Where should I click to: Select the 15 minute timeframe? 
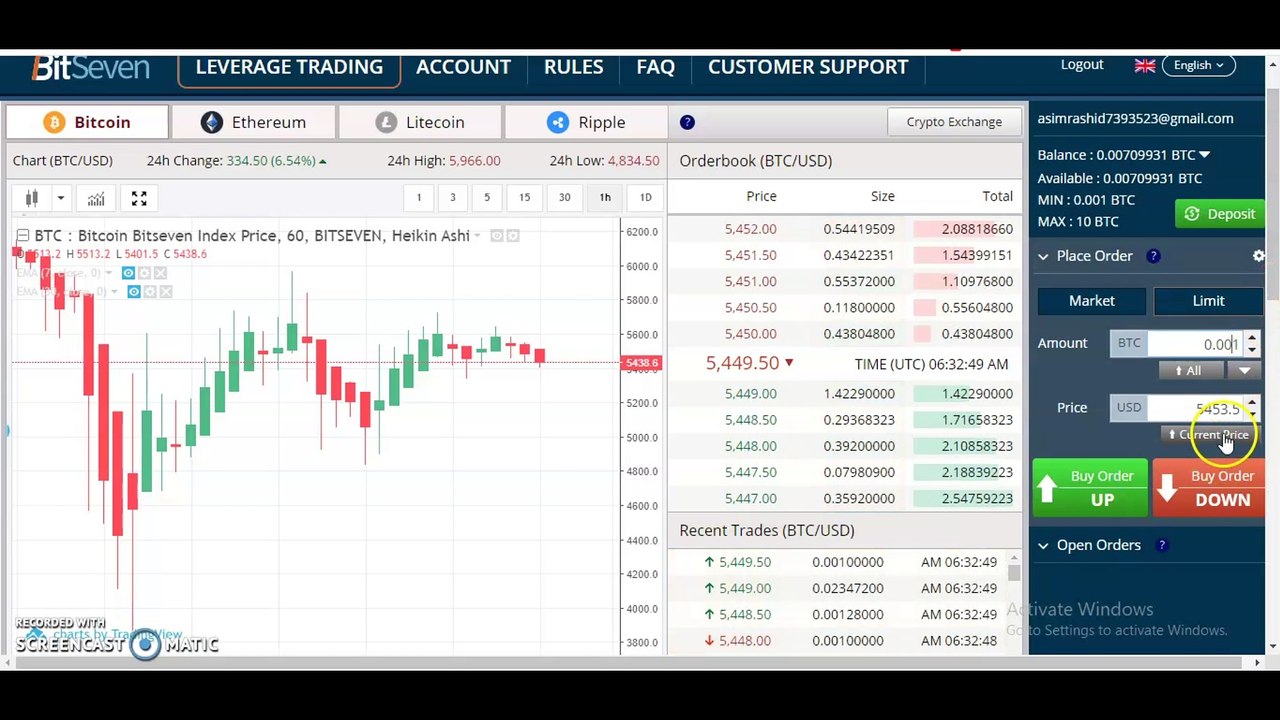524,197
